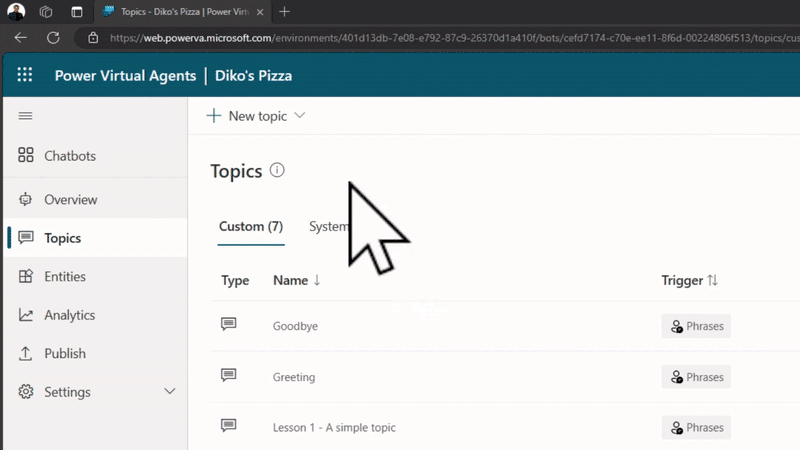Open Lesson 1 - A simple topic
Image resolution: width=800 pixels, height=450 pixels.
coord(334,428)
